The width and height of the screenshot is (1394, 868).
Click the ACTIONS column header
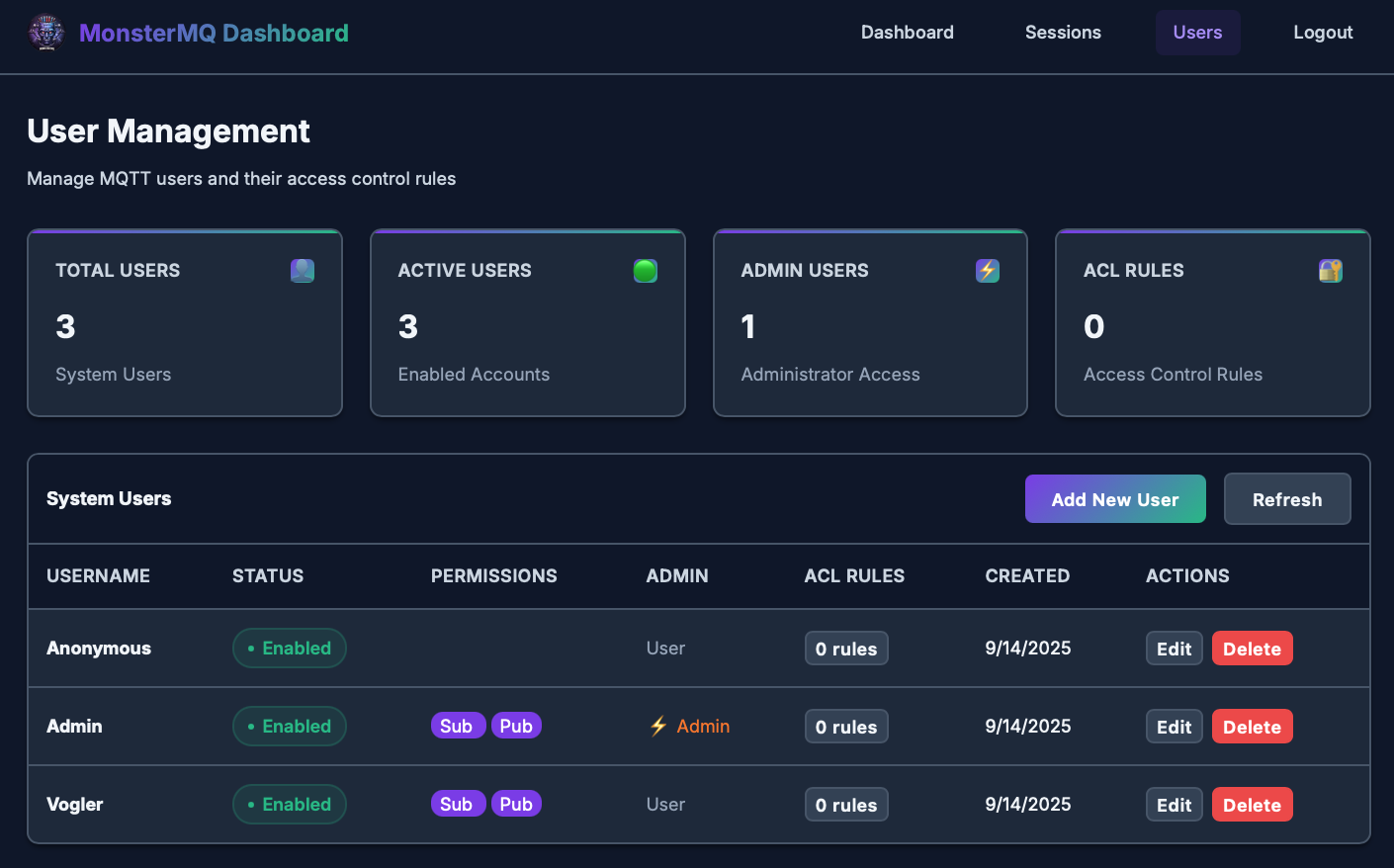(1187, 576)
